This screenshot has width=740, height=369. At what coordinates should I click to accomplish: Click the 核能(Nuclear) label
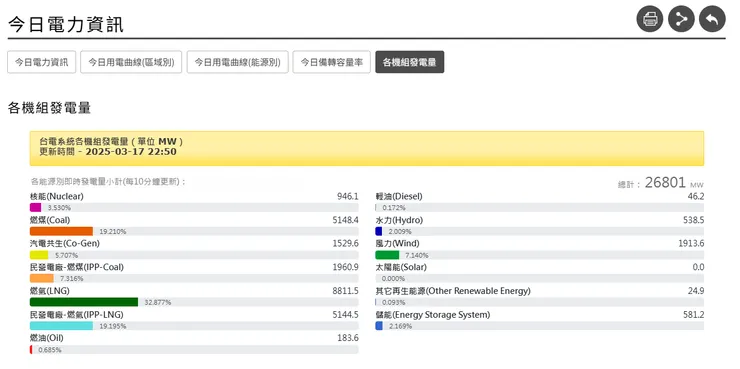57,196
